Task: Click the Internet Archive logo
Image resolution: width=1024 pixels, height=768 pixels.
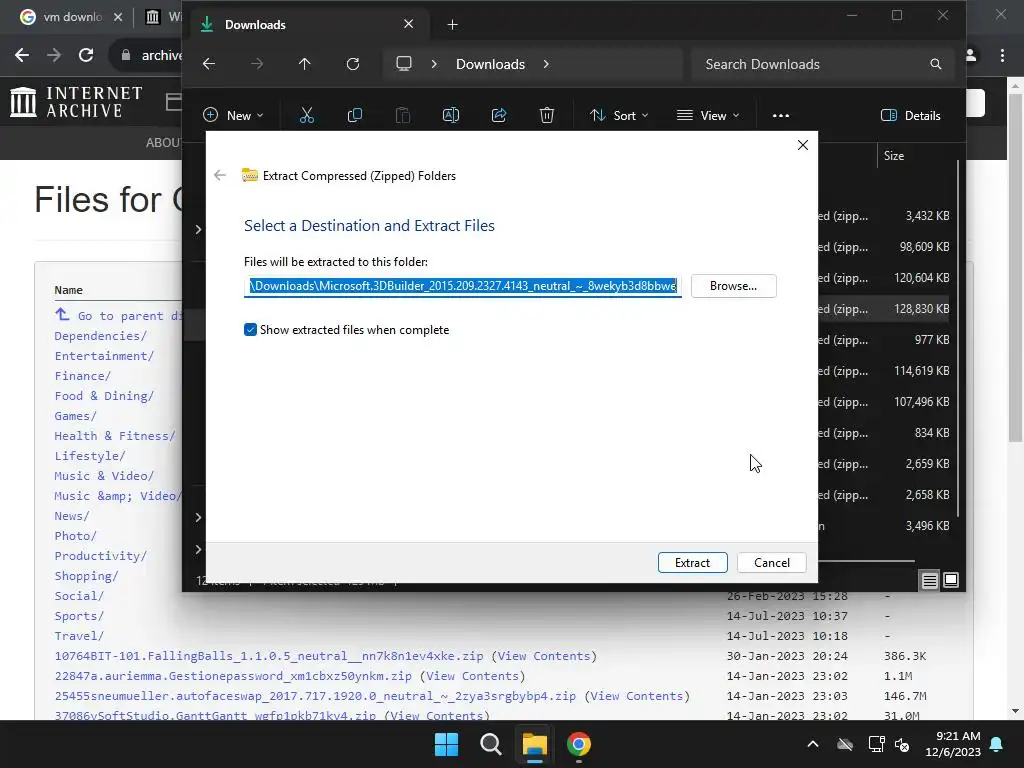Action: (76, 103)
